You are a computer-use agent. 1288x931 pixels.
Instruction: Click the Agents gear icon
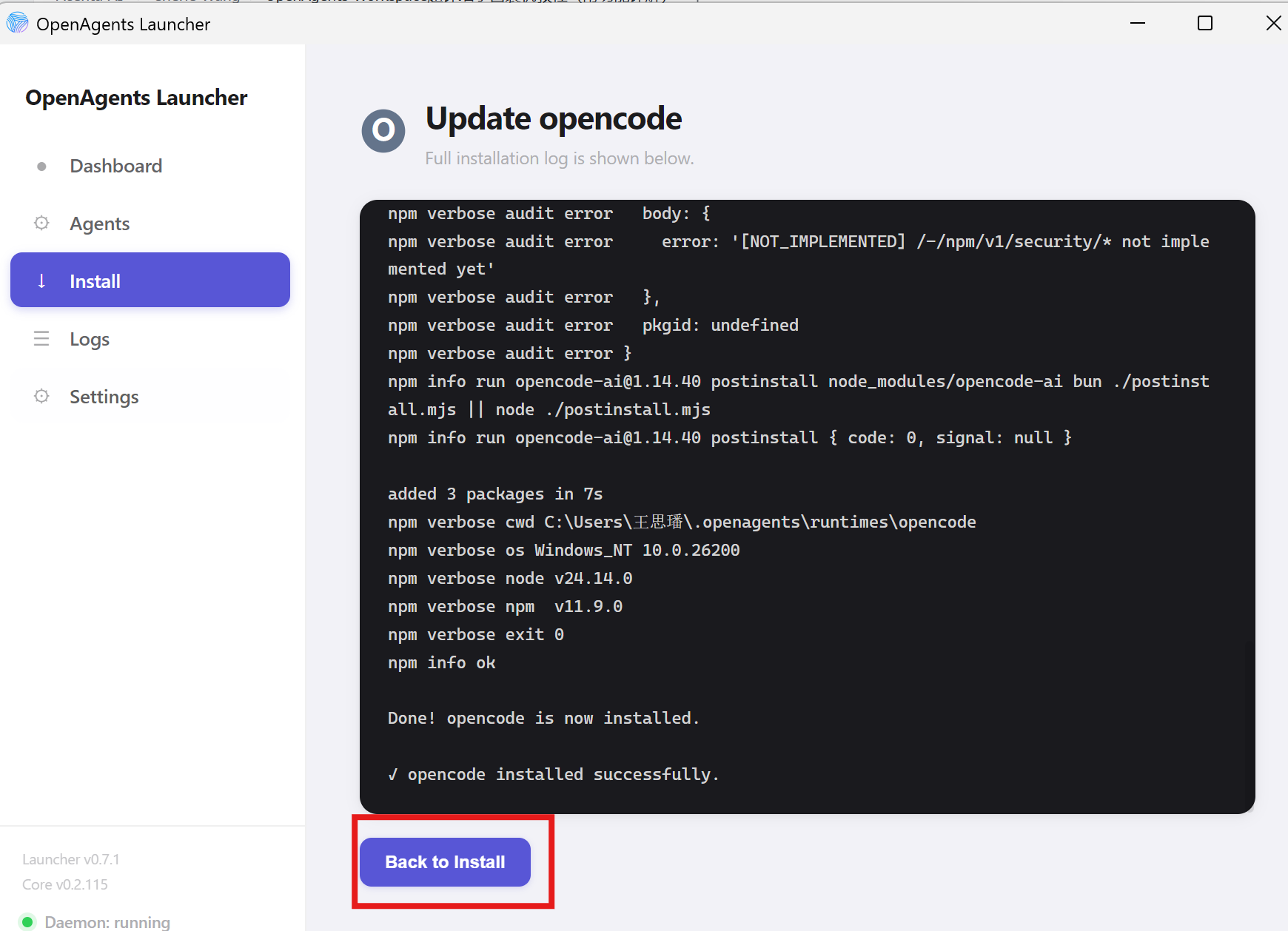41,223
